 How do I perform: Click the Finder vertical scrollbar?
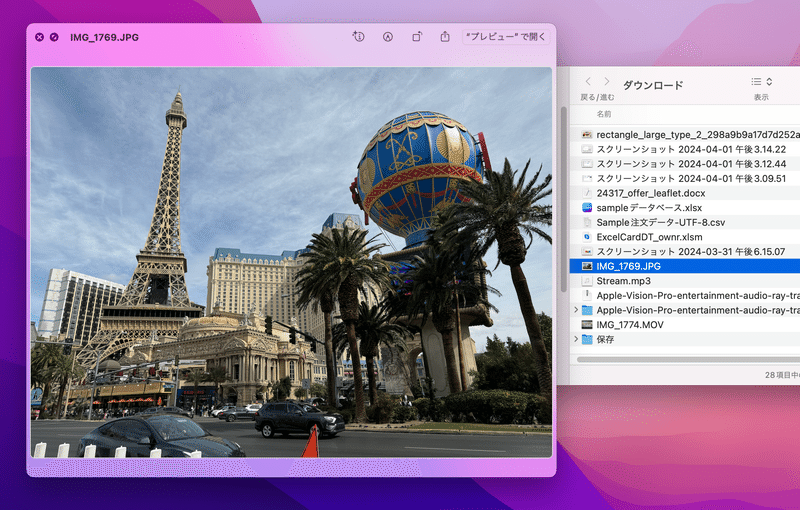pyautogui.click(x=564, y=199)
